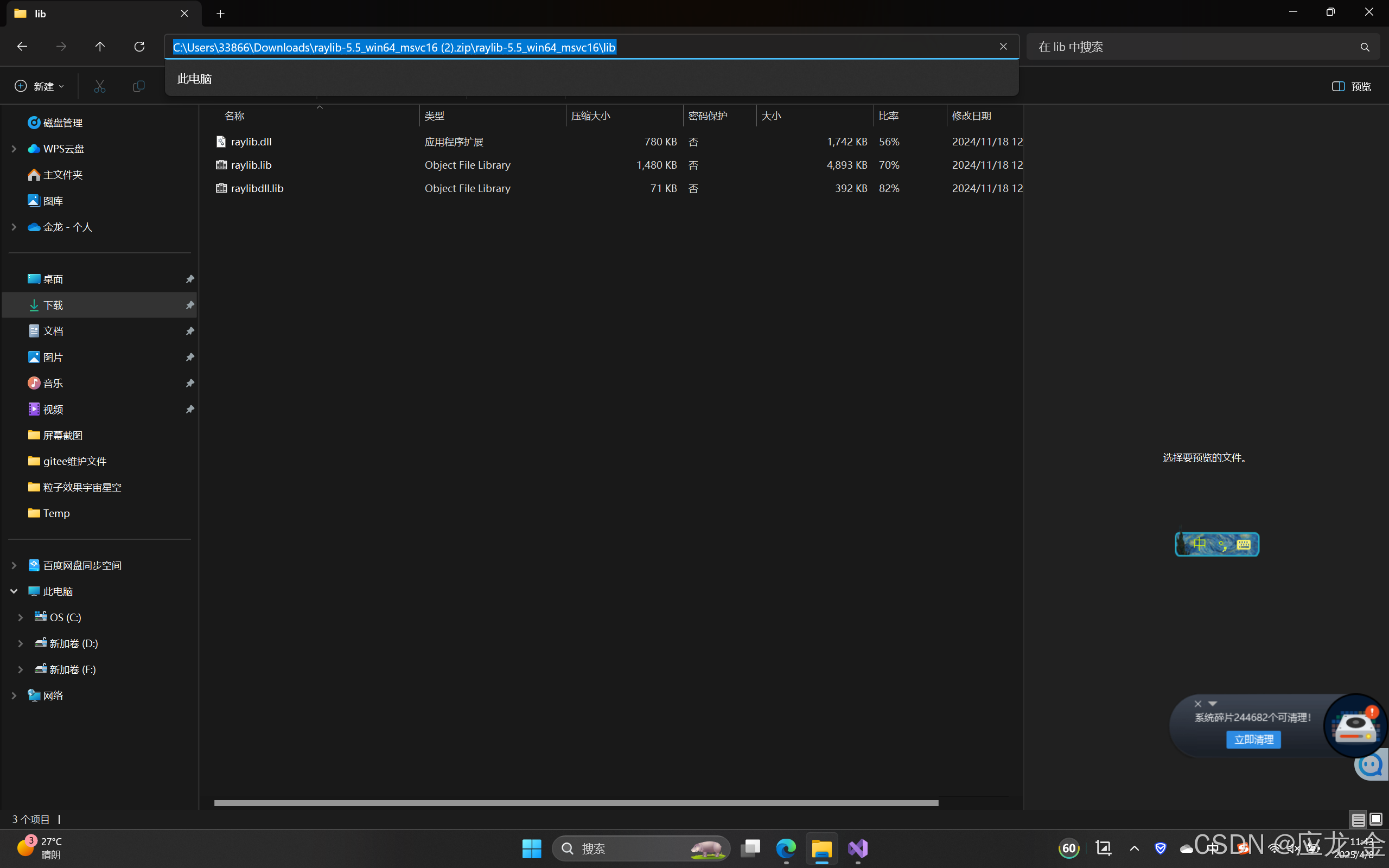1389x868 pixels.
Task: Open Visual Studio Code from the taskbar
Action: coord(857,848)
